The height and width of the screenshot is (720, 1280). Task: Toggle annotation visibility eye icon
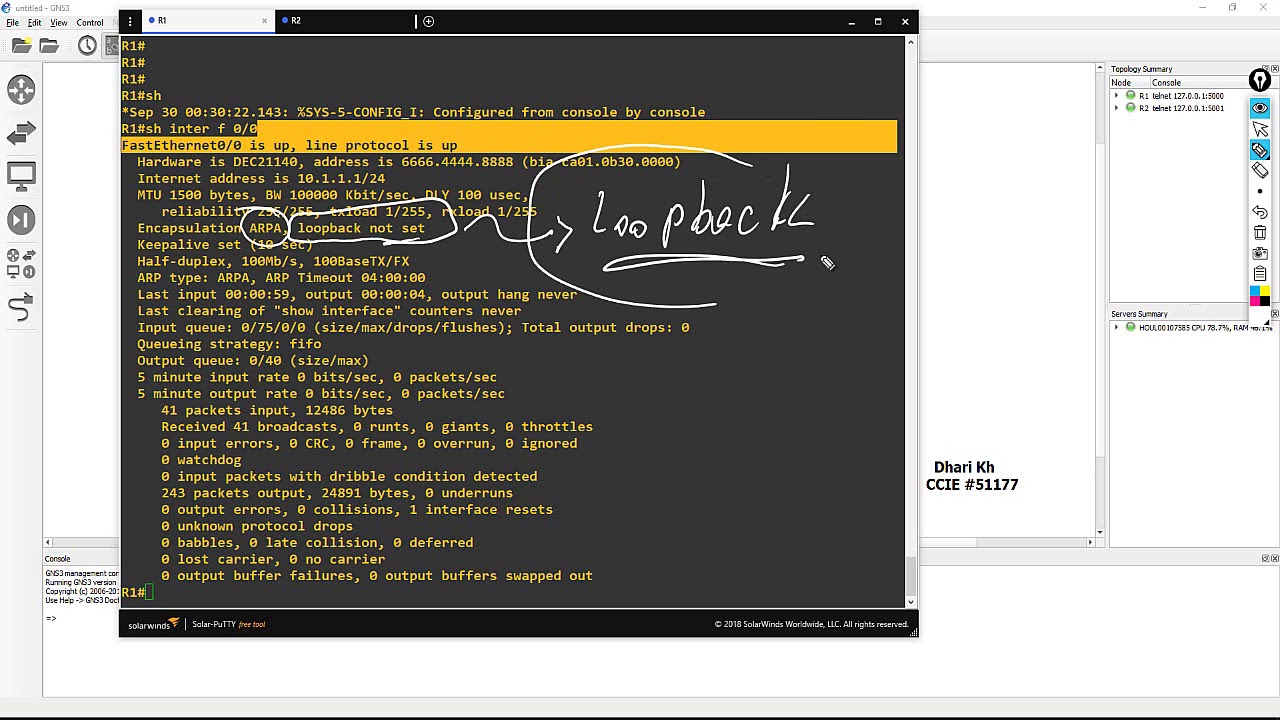point(1260,108)
